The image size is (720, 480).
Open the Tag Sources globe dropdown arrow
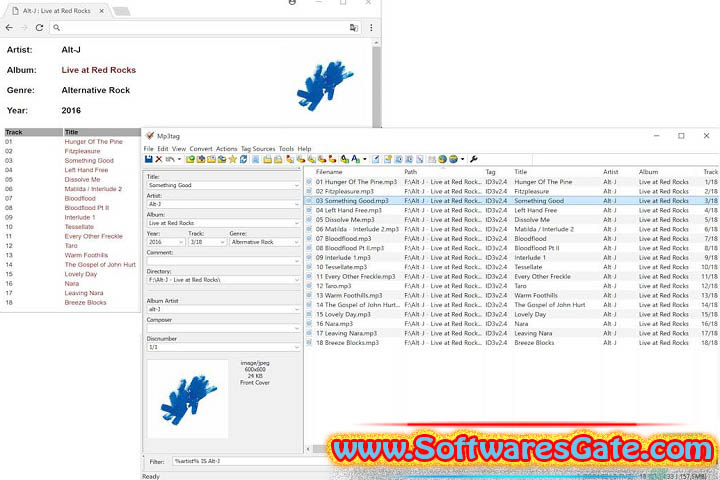click(x=462, y=159)
